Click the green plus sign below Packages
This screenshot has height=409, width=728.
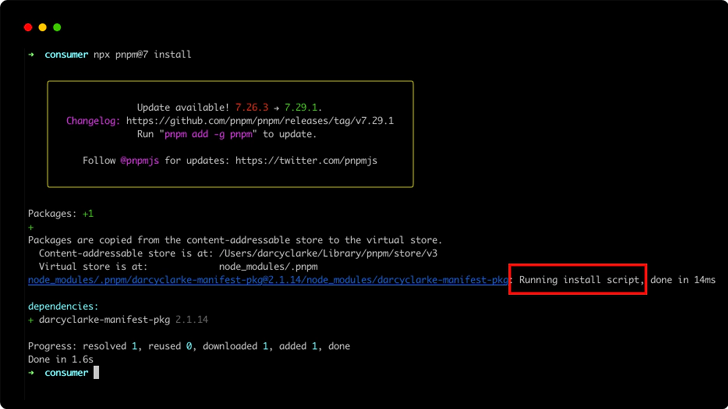(x=31, y=227)
